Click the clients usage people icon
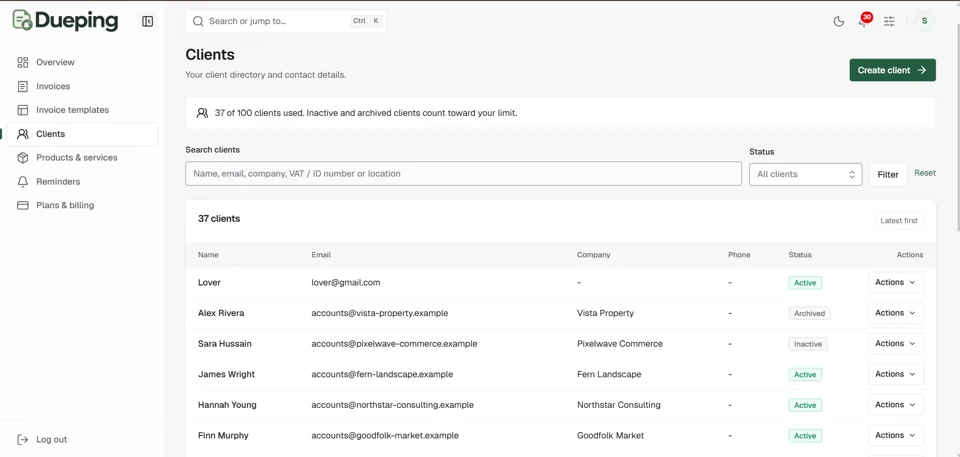 [202, 113]
